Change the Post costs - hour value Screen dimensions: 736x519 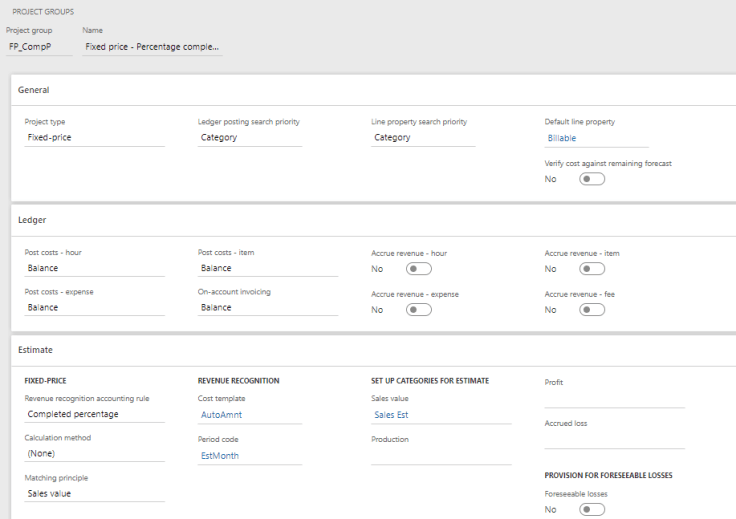[x=94, y=268]
